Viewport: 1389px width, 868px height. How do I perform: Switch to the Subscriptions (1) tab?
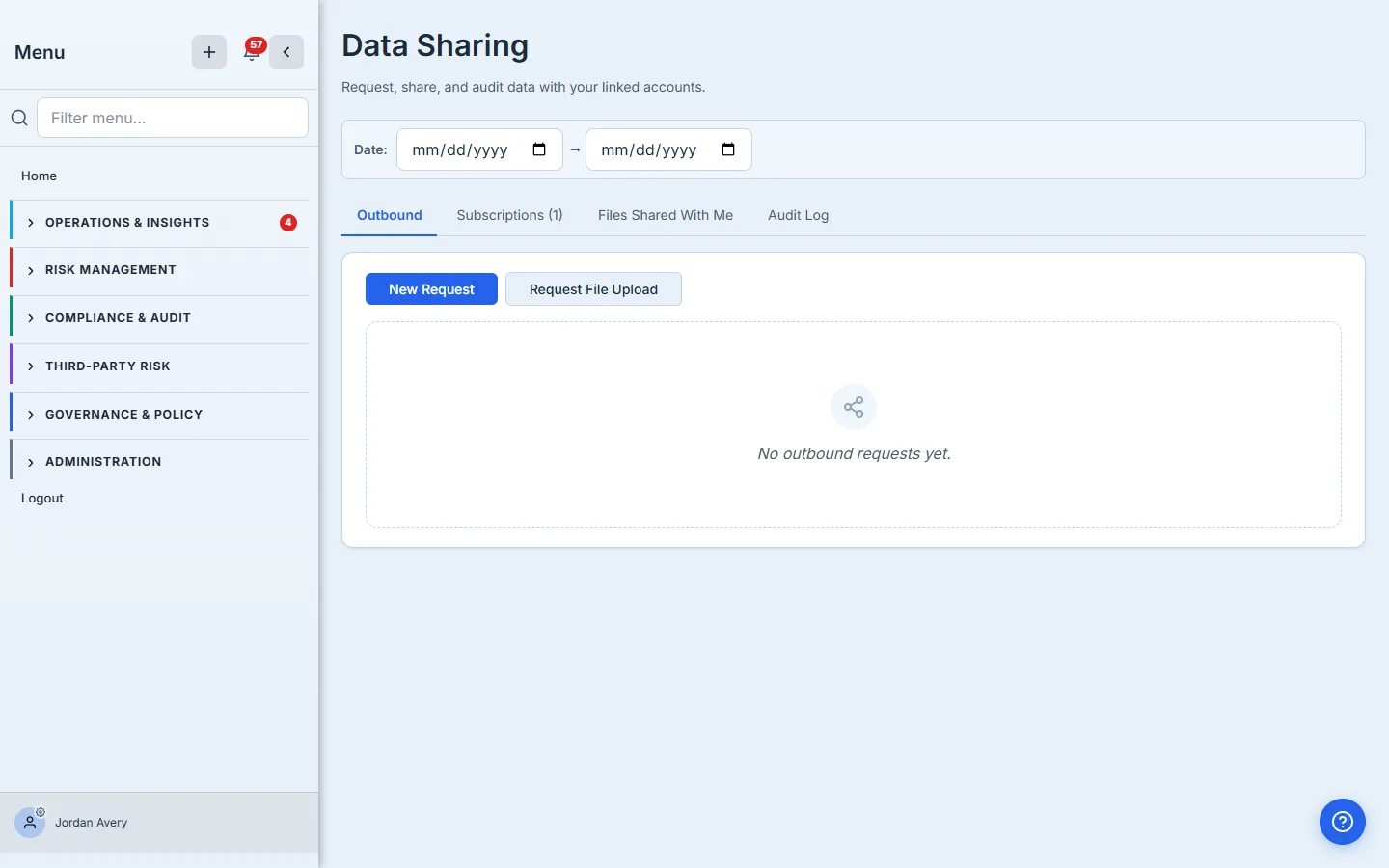click(509, 215)
